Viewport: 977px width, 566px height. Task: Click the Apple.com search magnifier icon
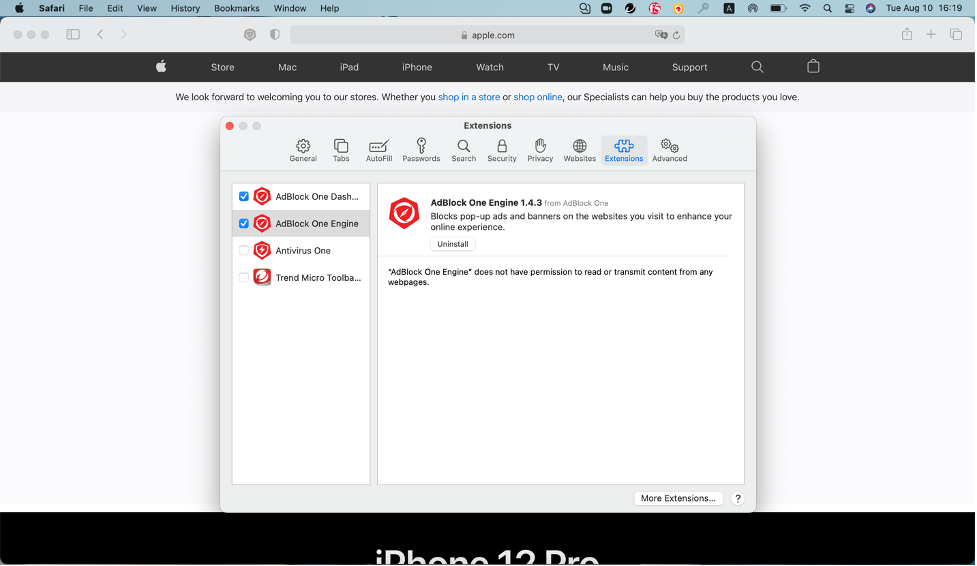pos(757,67)
